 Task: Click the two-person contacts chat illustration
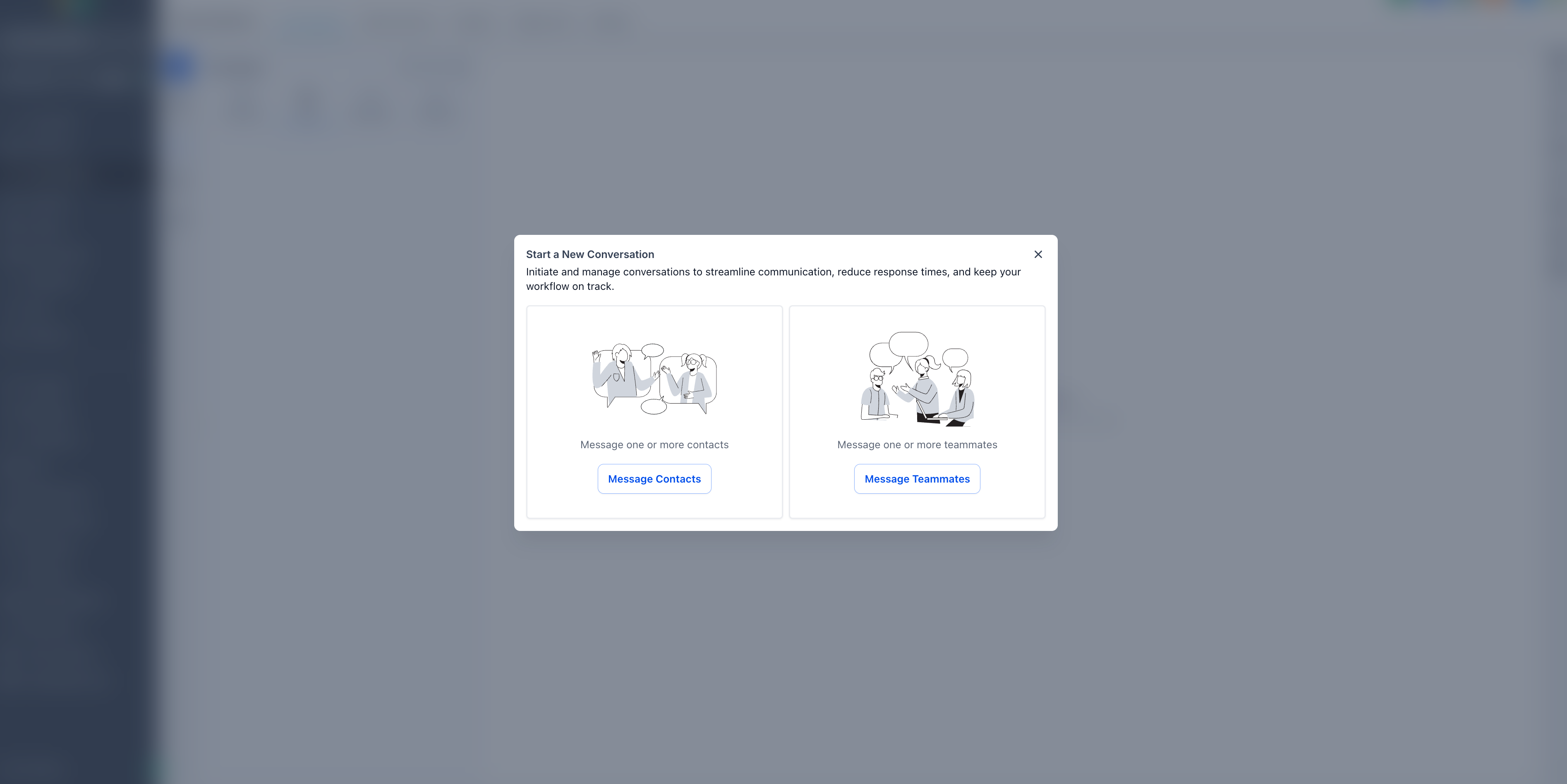(x=654, y=378)
